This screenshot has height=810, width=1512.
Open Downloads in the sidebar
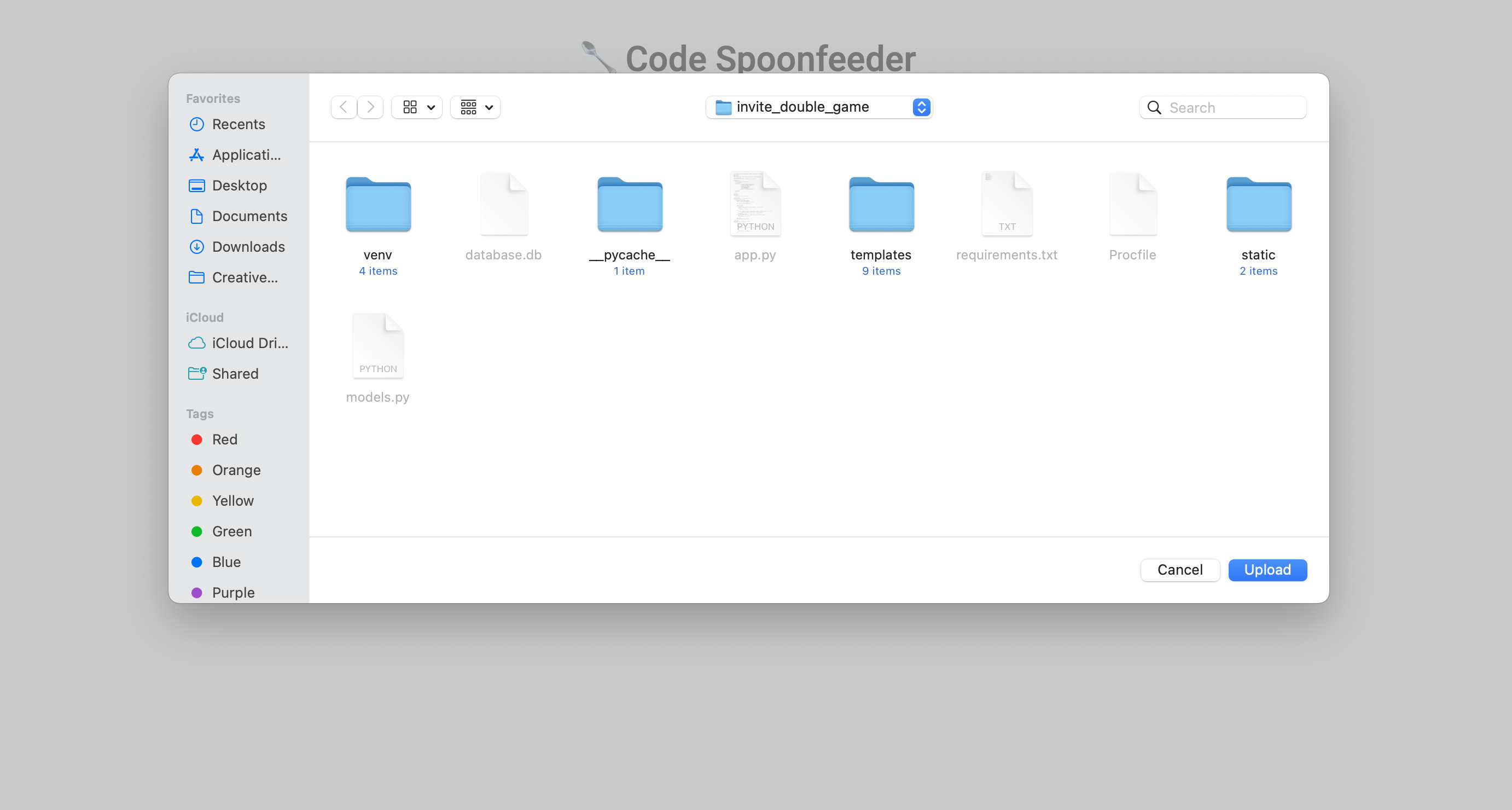point(248,247)
